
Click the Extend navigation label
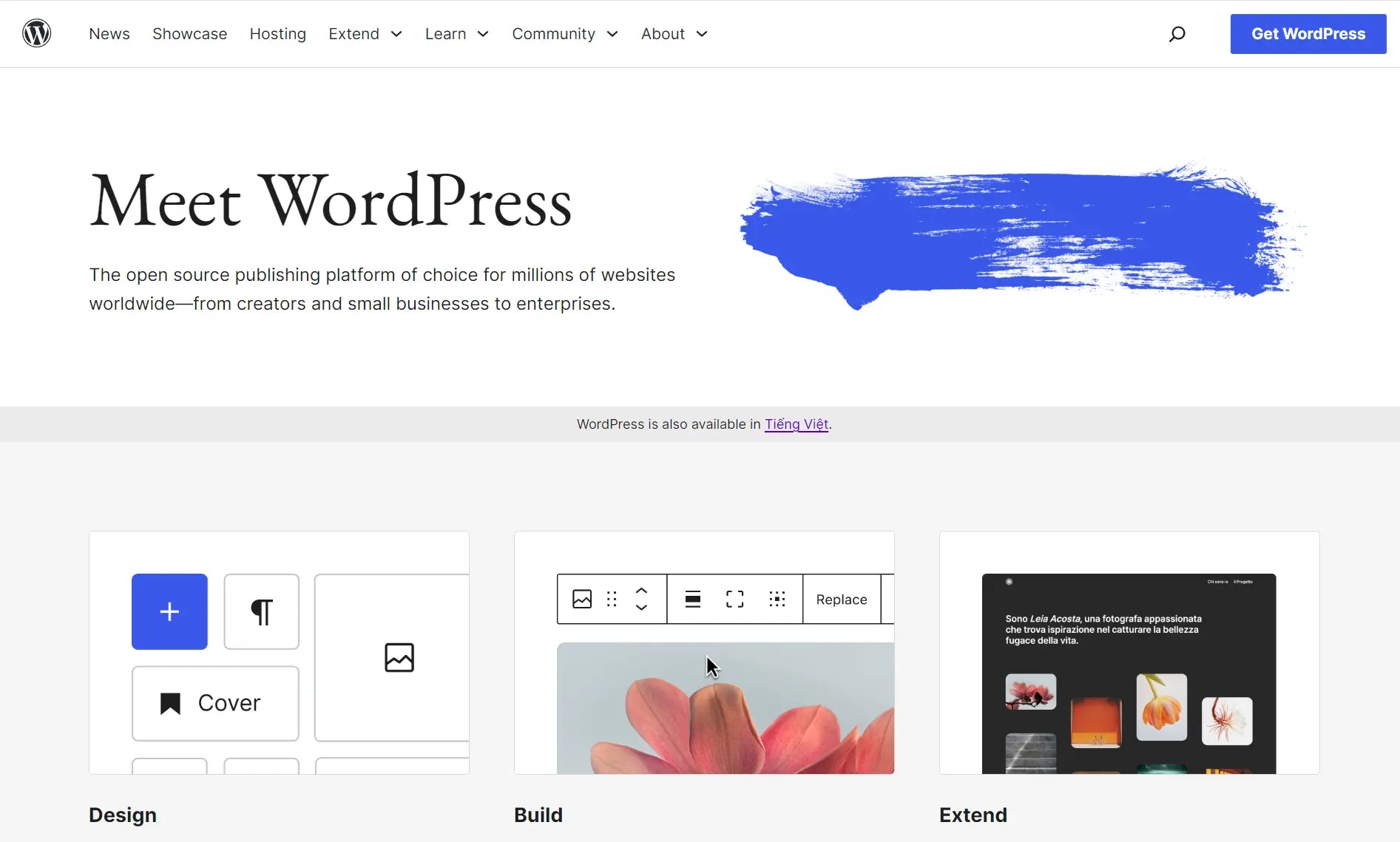354,34
